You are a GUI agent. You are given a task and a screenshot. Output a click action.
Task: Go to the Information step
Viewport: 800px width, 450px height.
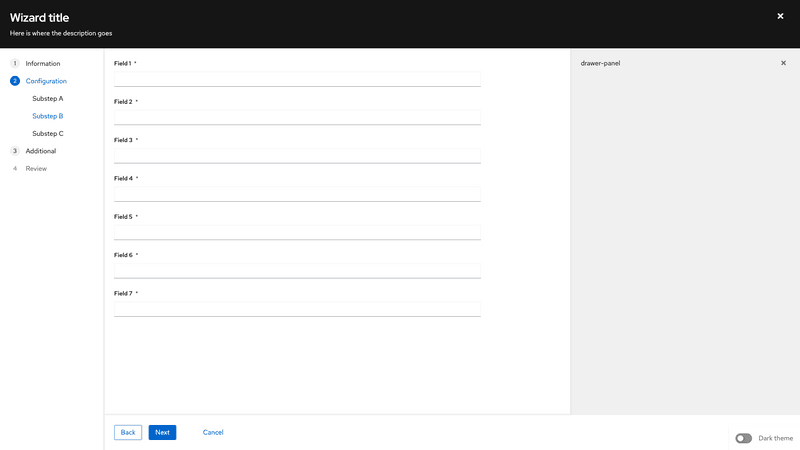coord(43,63)
